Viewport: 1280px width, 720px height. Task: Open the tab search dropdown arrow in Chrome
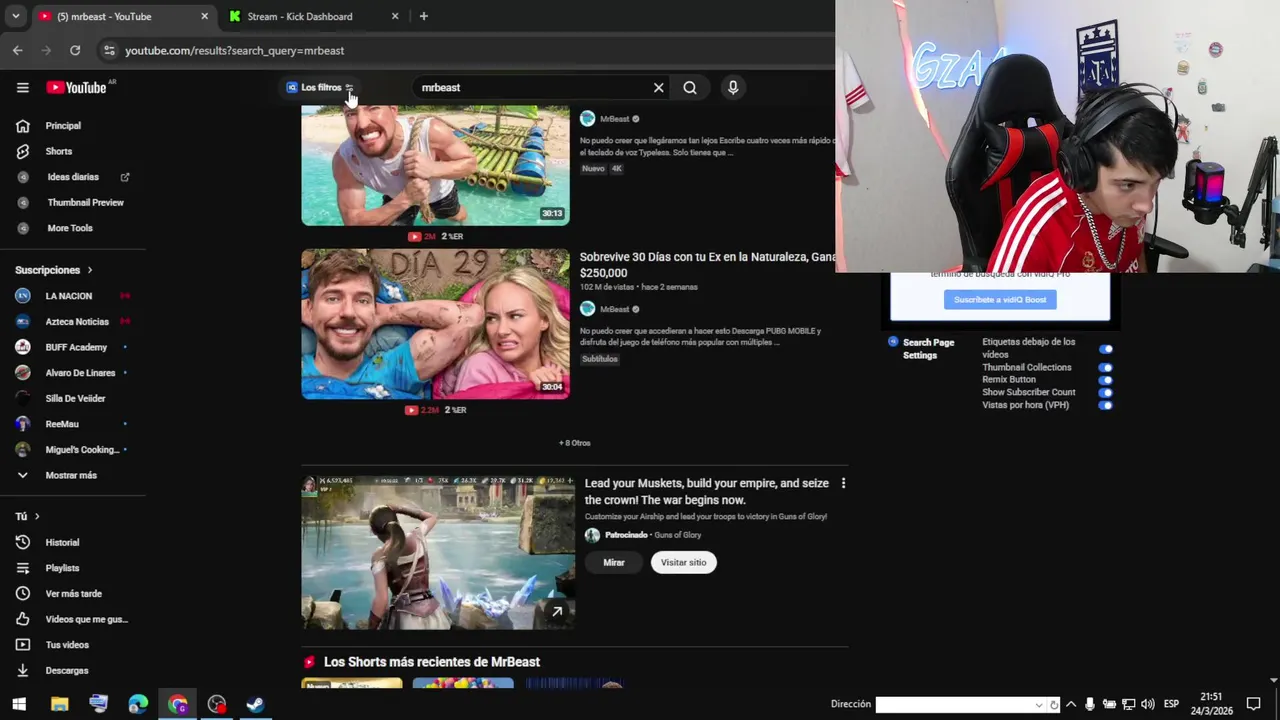[15, 16]
